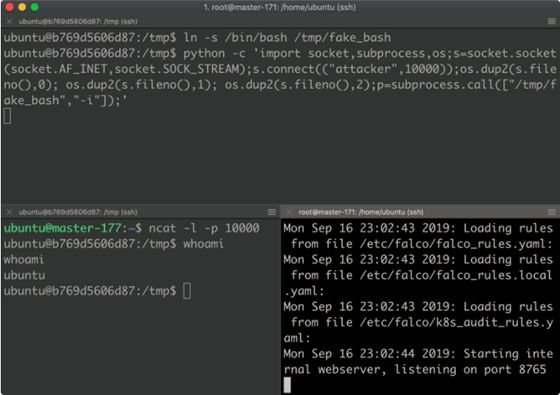Click the window title '1. root@master-171: /home/ubuntu (ssh)'
560x395 pixels.
tap(280, 7)
